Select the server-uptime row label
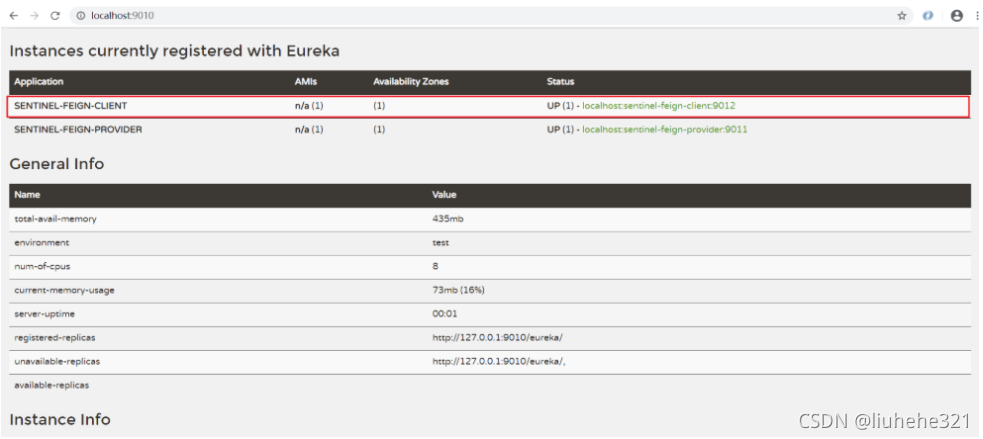This screenshot has height=439, width=983. 45,314
